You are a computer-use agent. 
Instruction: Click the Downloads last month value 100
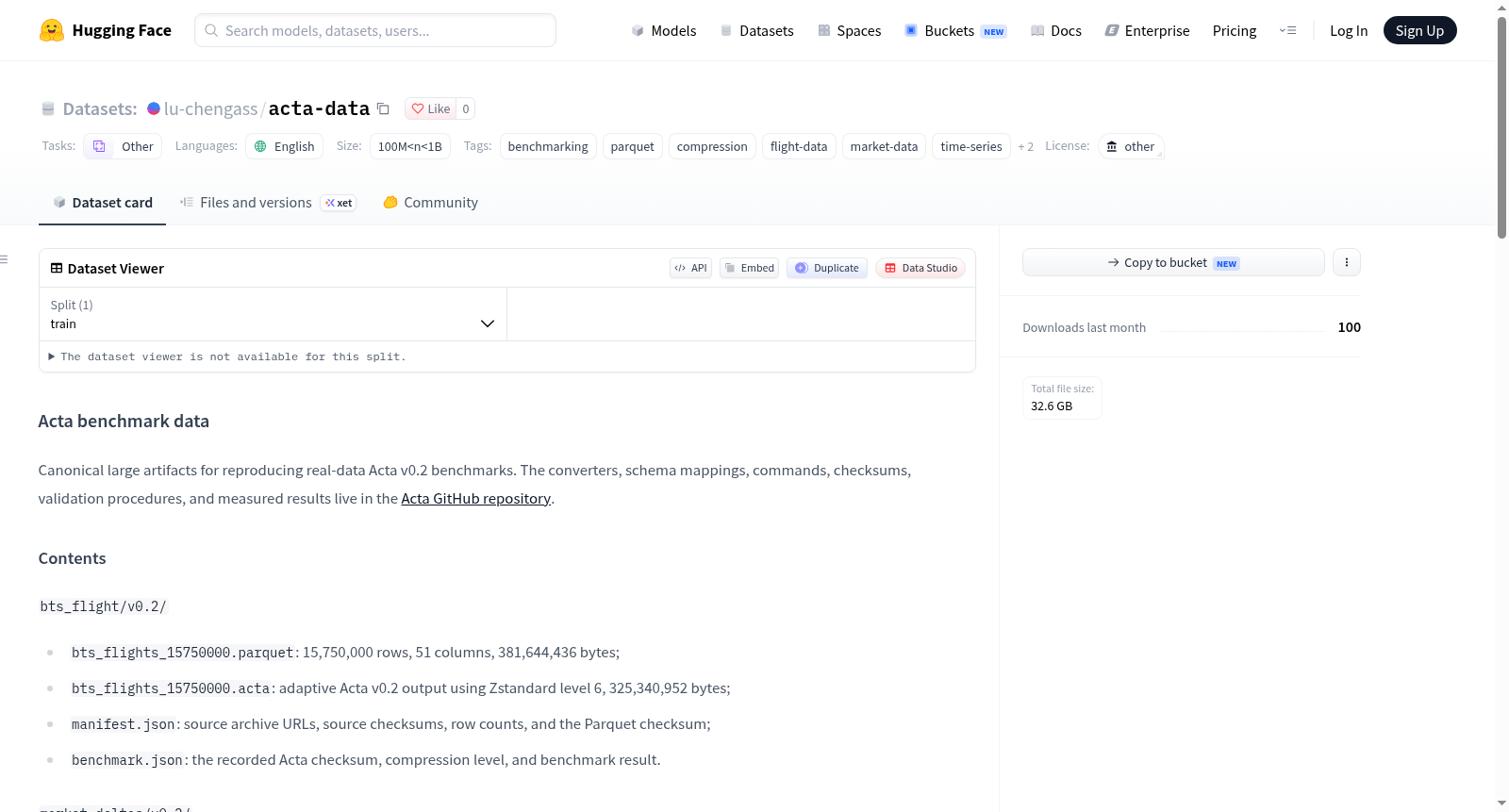pos(1350,327)
